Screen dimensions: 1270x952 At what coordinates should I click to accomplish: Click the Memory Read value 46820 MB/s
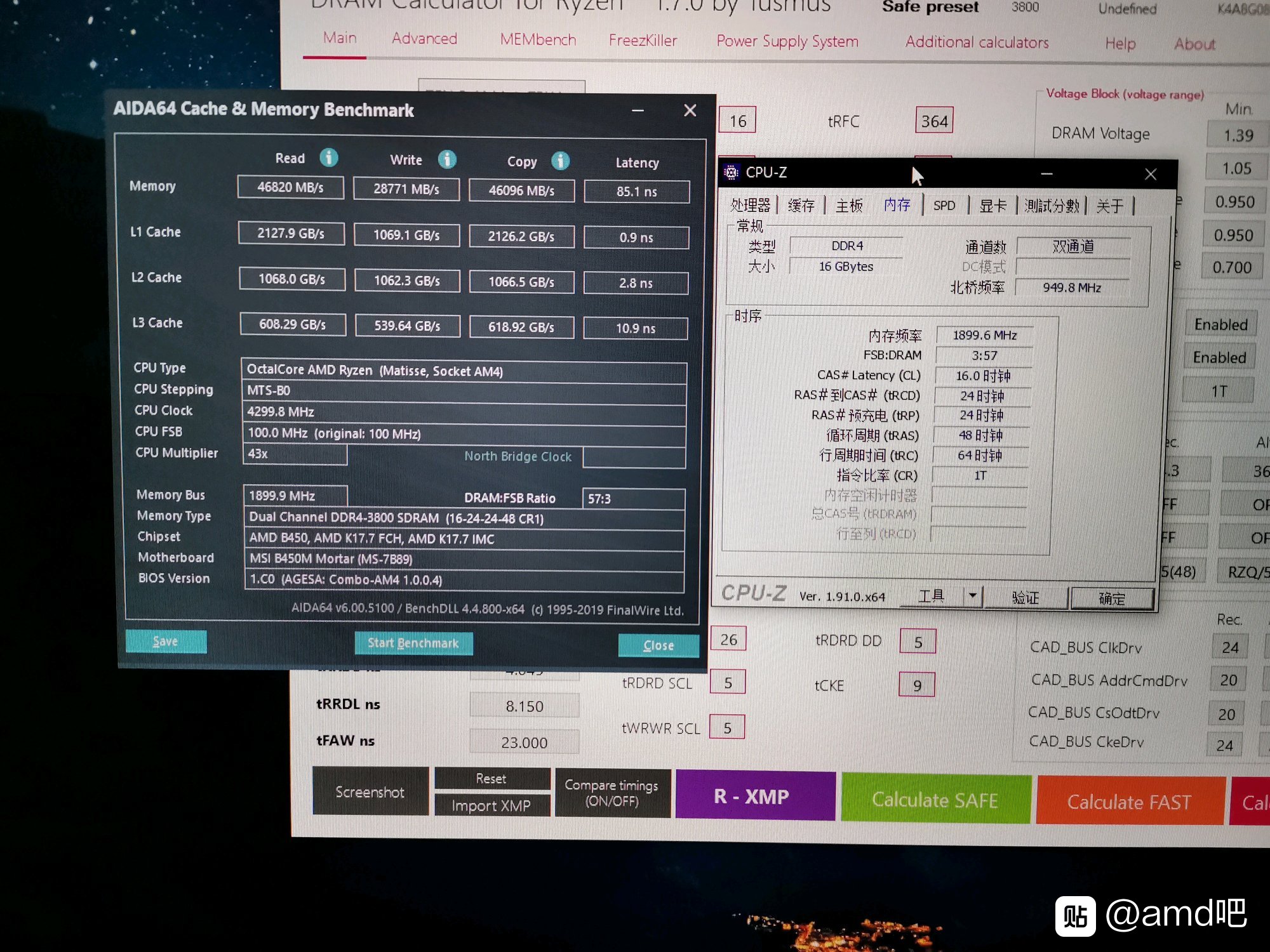coord(291,187)
